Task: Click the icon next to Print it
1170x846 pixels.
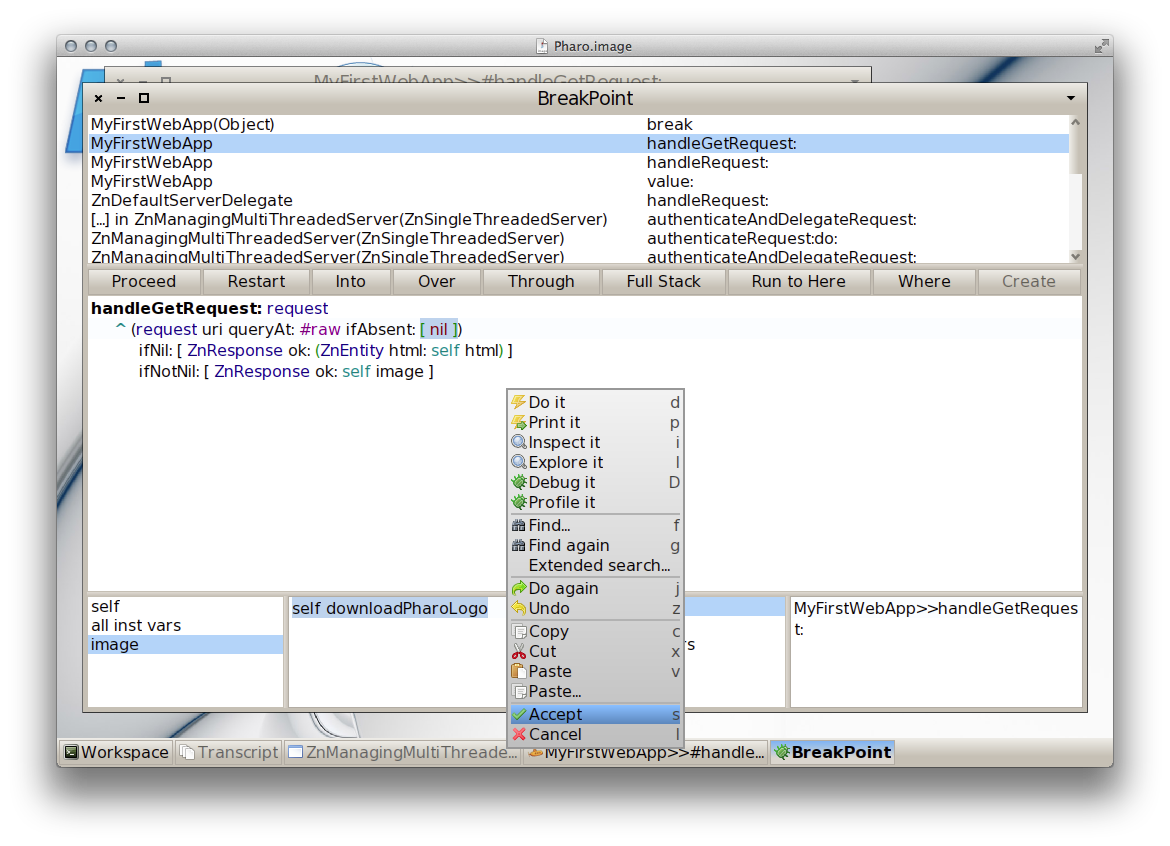Action: [x=519, y=422]
